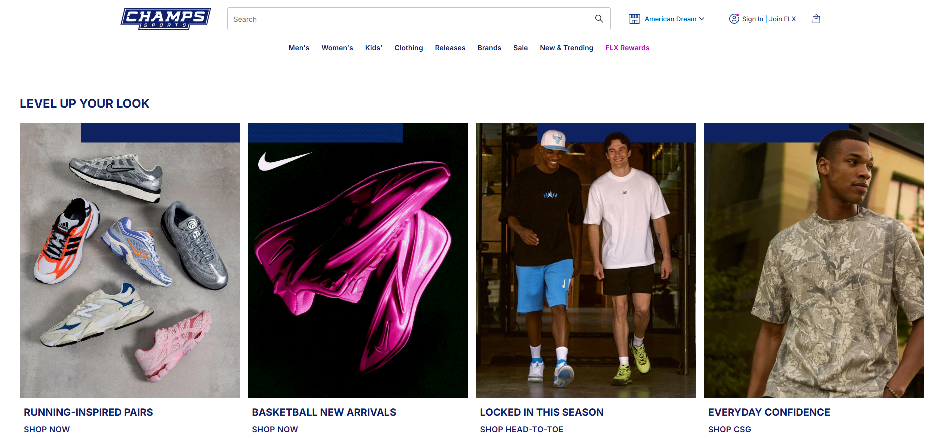Screen dimensions: 943x434
Task: Open the pink Nike basketball shoe image
Action: [x=358, y=260]
